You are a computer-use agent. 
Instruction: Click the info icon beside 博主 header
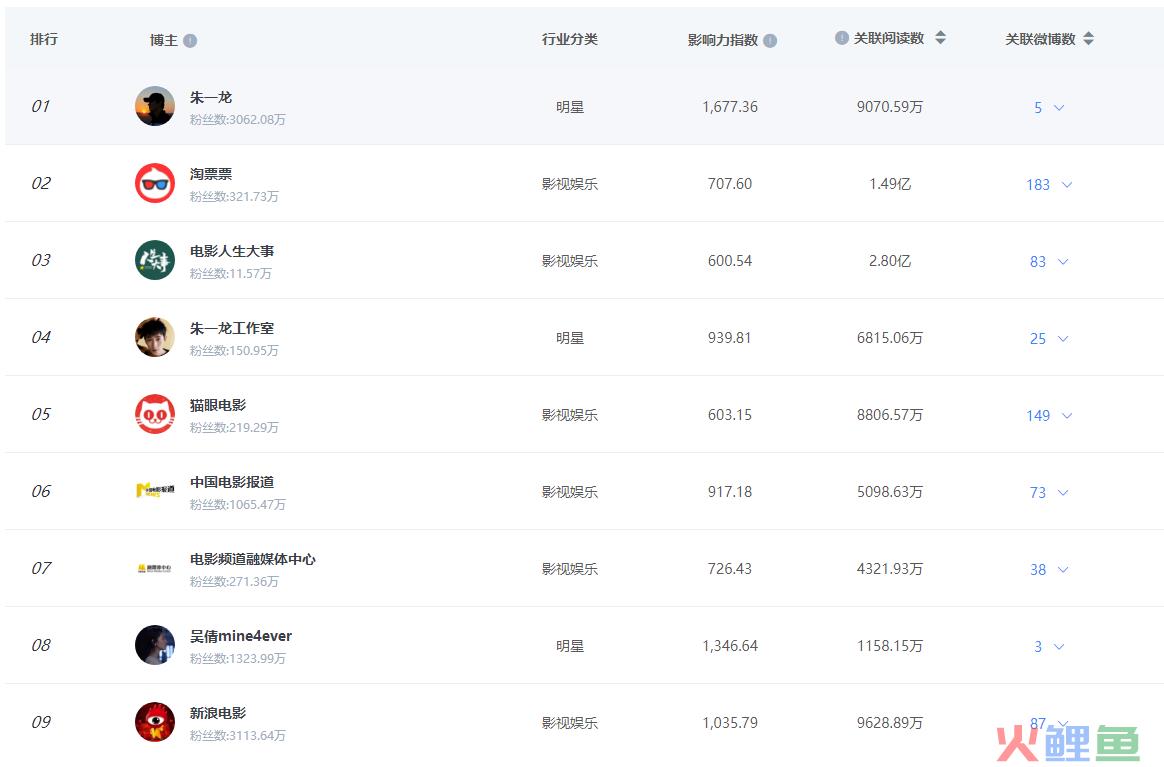pyautogui.click(x=190, y=41)
